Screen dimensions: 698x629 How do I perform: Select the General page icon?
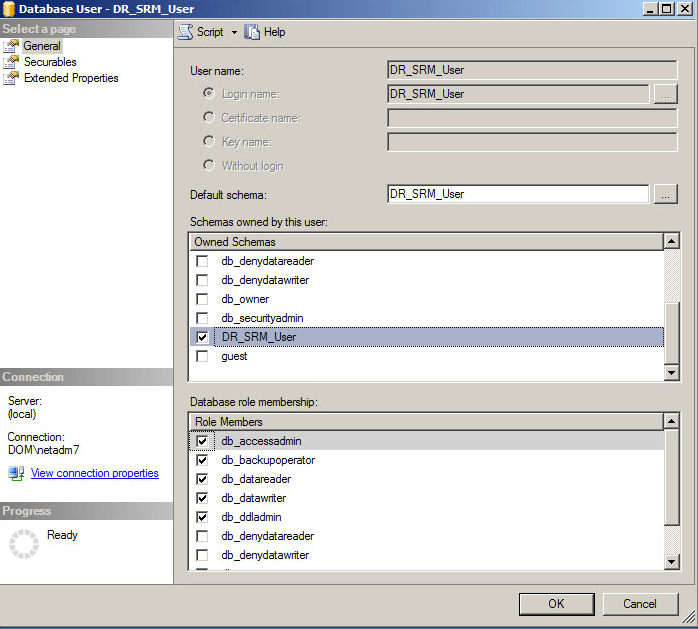click(11, 46)
